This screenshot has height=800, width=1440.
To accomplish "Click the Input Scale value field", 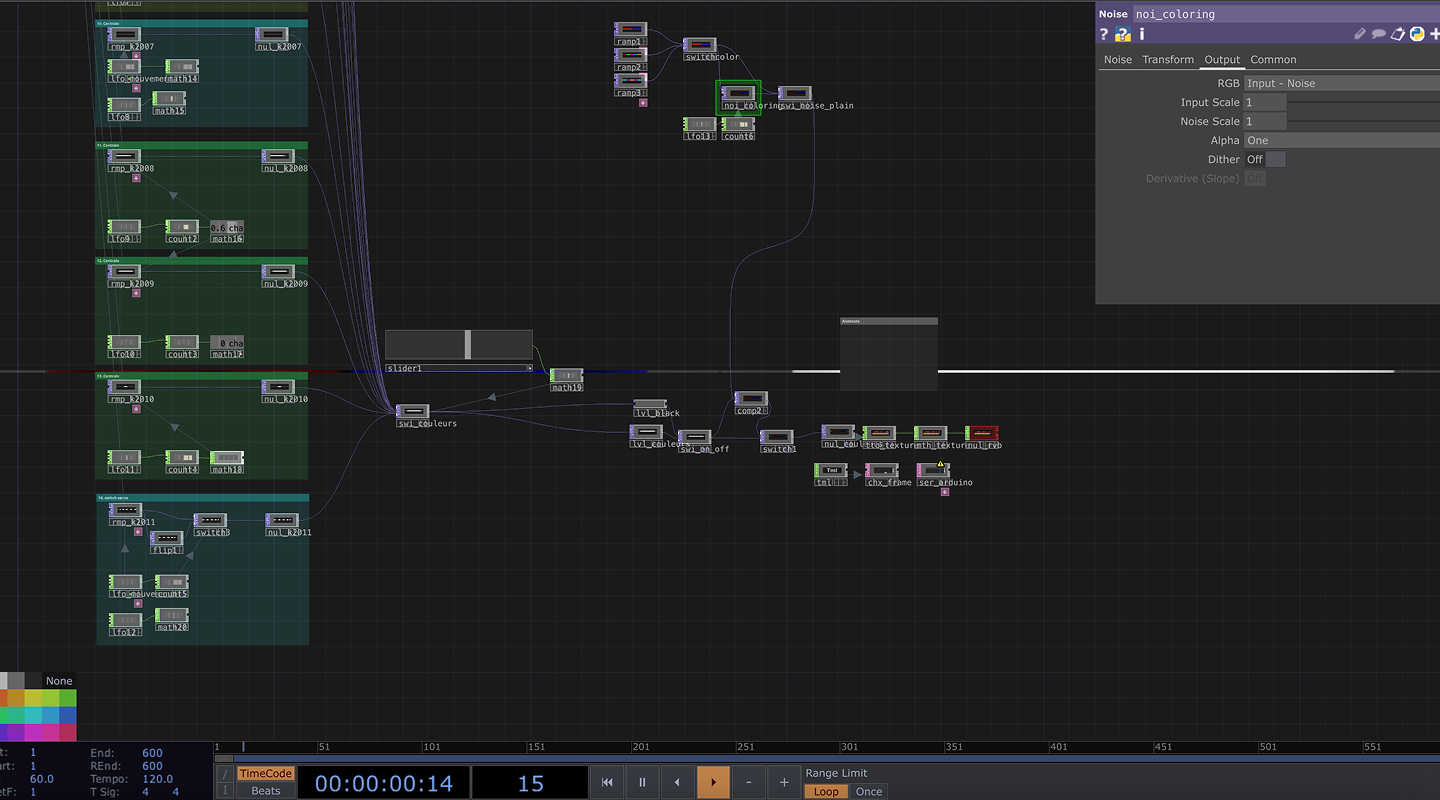I will point(1264,102).
